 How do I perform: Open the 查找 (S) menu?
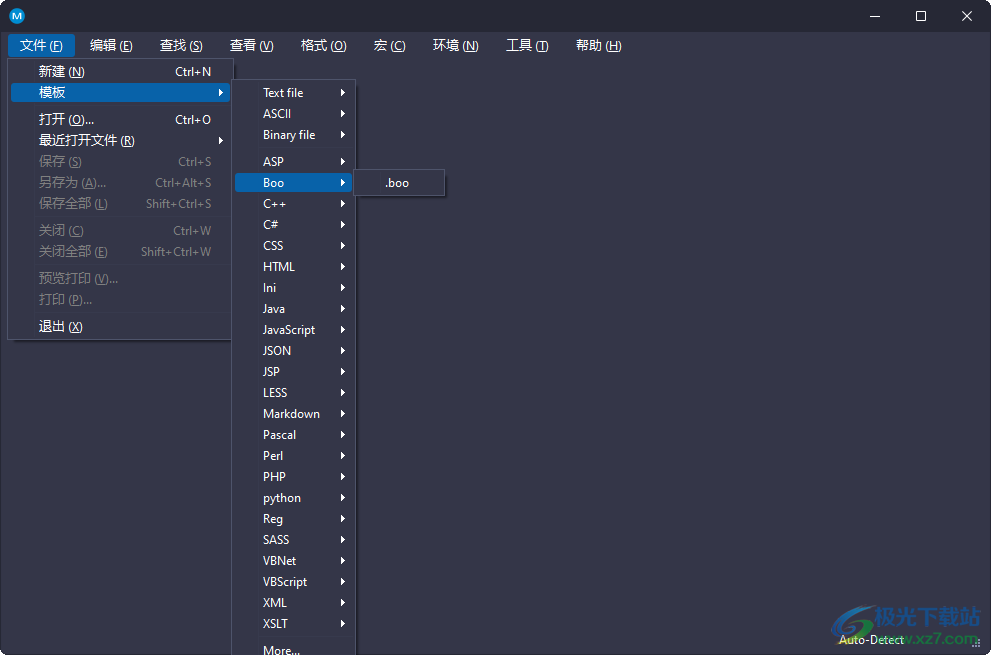click(181, 46)
